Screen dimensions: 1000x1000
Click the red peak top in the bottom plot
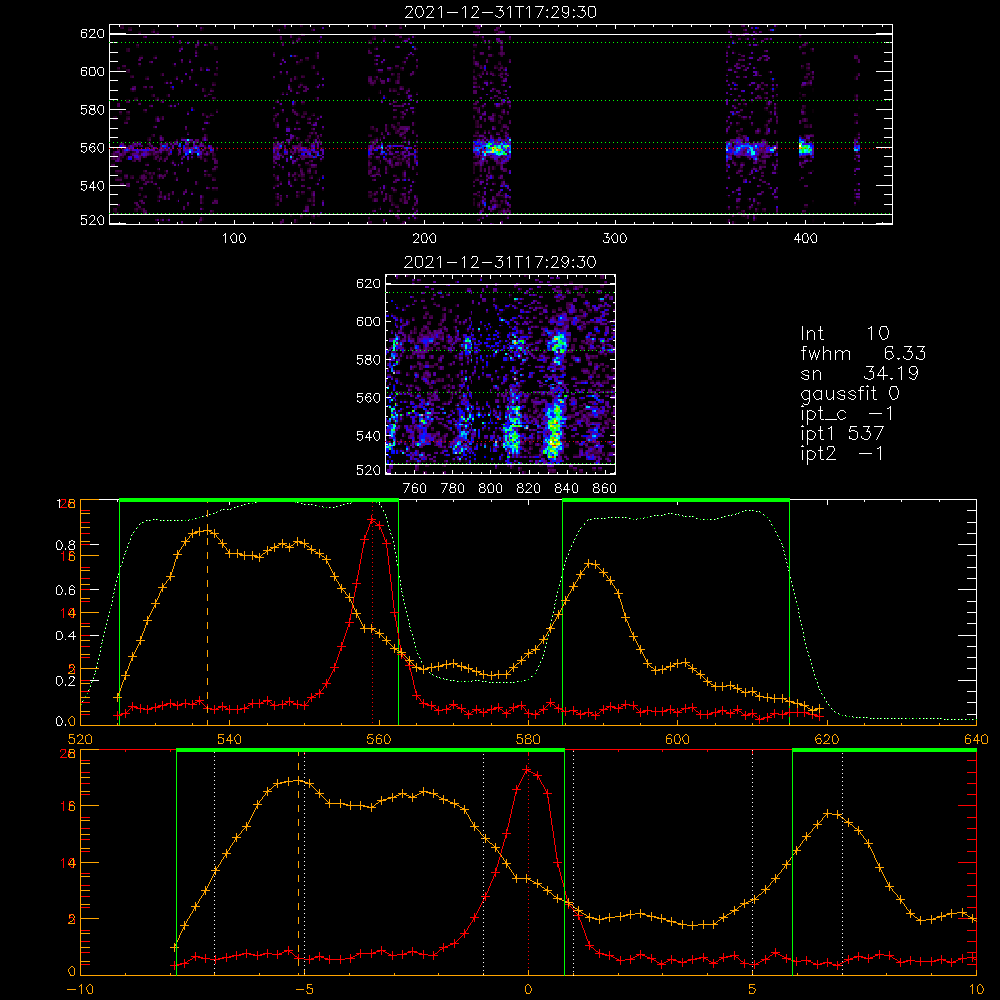coord(527,770)
